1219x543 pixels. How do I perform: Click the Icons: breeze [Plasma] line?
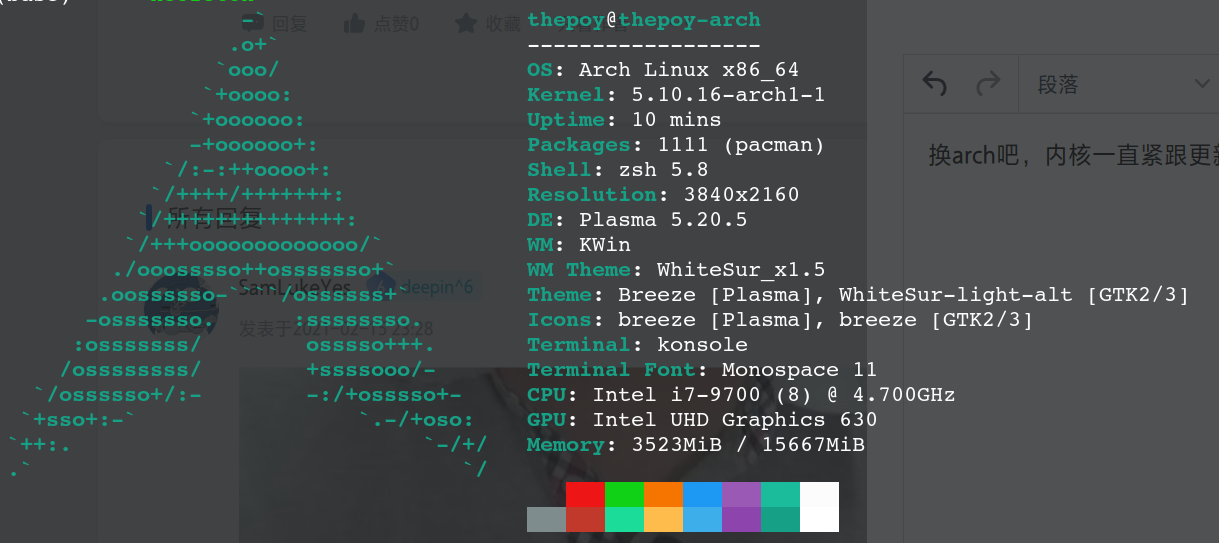pos(780,320)
